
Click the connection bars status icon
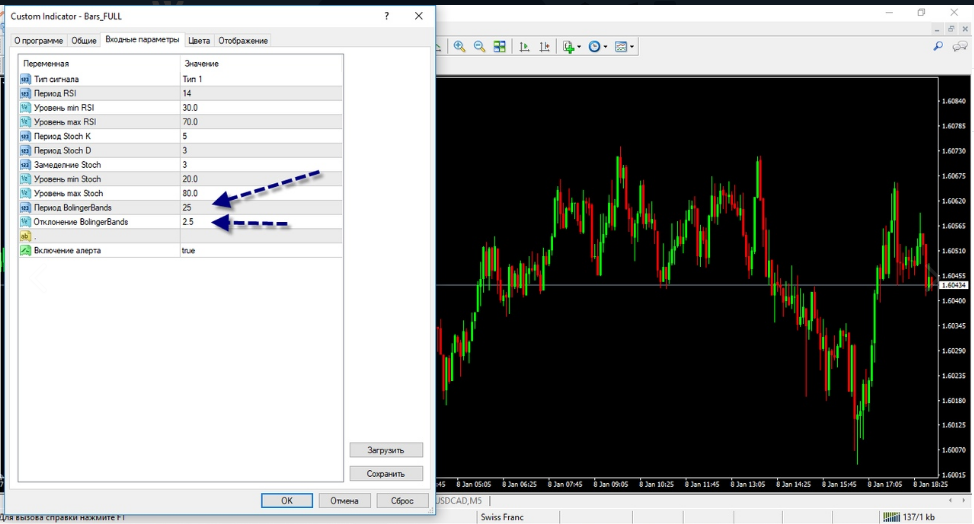click(891, 517)
